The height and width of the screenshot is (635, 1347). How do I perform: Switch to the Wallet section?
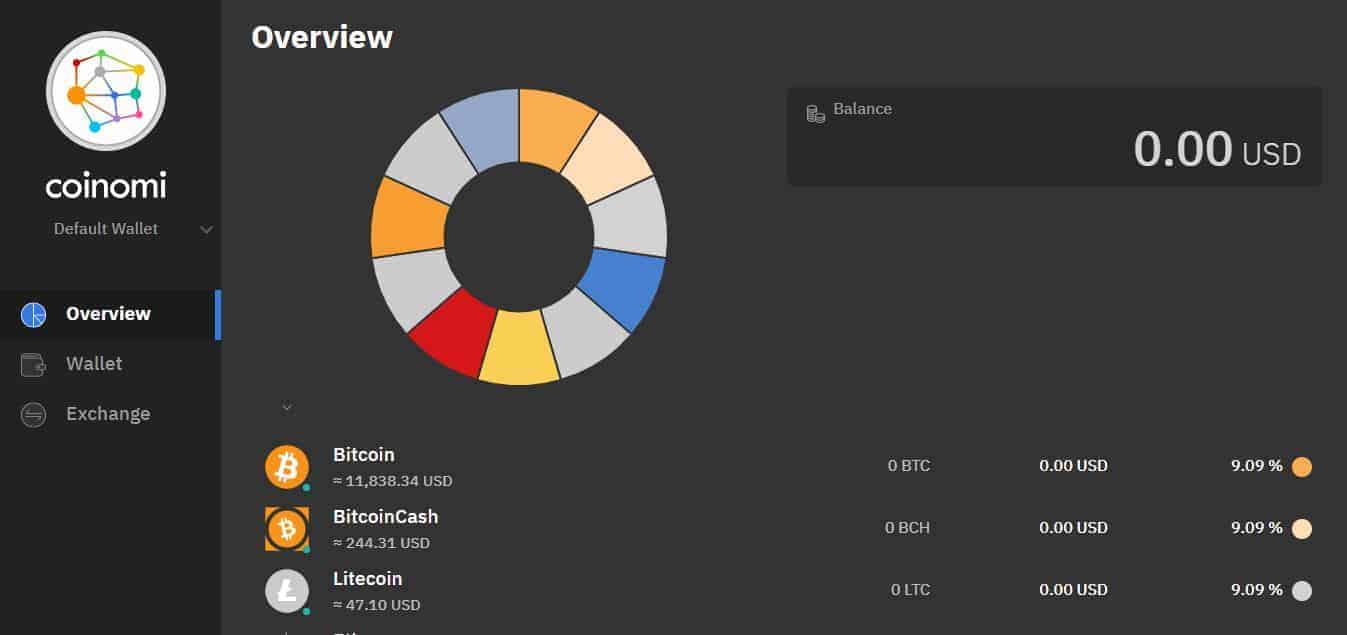(x=94, y=364)
